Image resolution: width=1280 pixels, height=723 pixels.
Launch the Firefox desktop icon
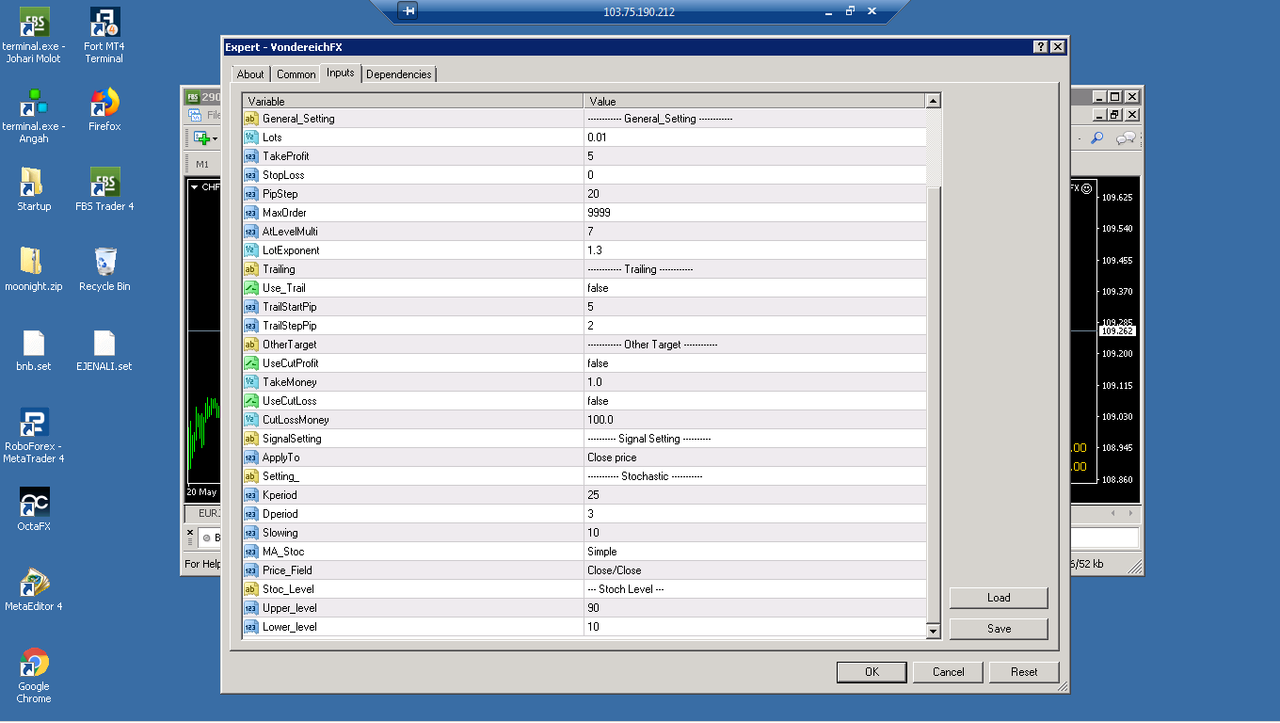click(104, 110)
